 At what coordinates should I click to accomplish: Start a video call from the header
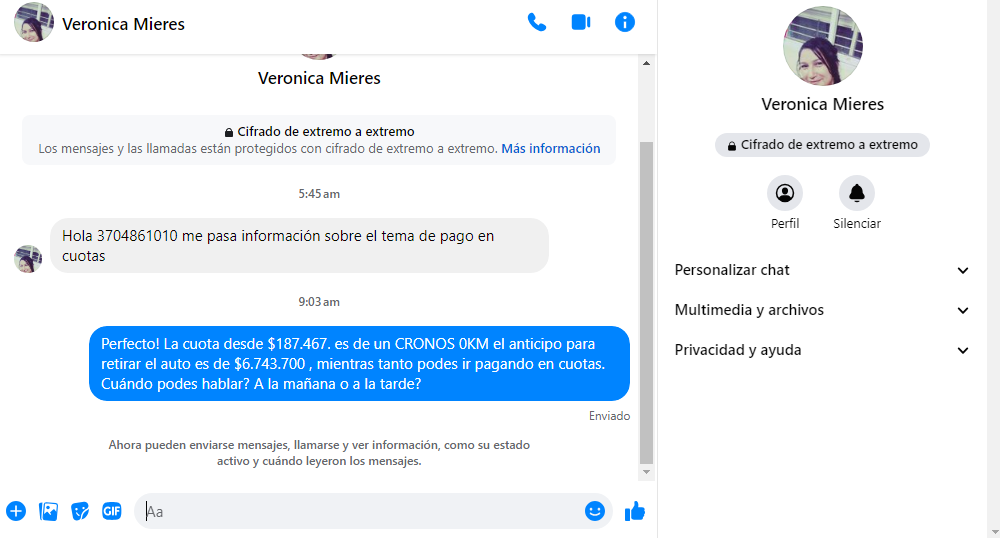click(580, 22)
